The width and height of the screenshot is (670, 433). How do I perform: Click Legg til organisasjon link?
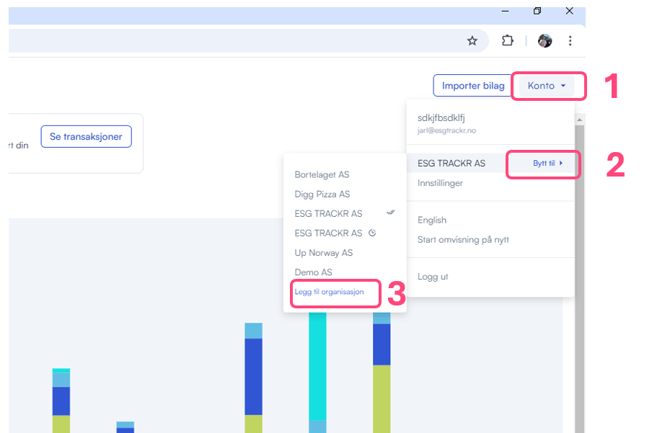(x=330, y=292)
